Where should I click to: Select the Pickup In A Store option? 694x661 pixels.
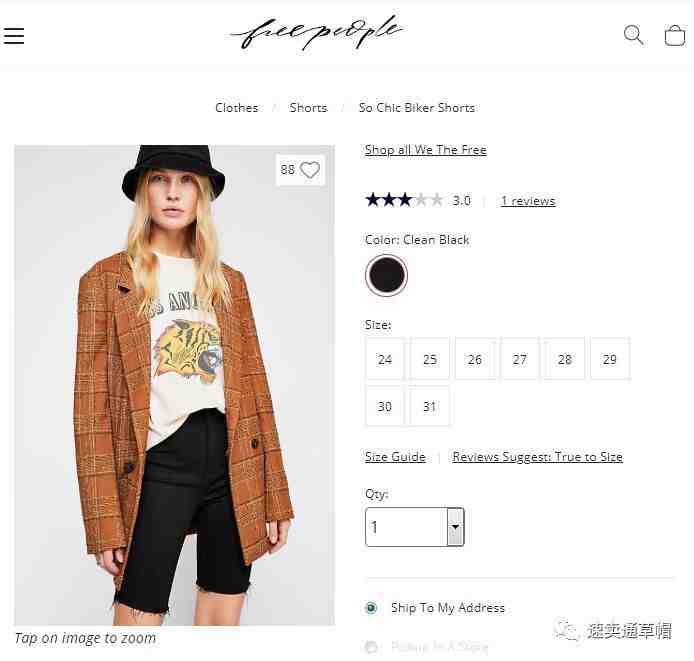coord(371,647)
